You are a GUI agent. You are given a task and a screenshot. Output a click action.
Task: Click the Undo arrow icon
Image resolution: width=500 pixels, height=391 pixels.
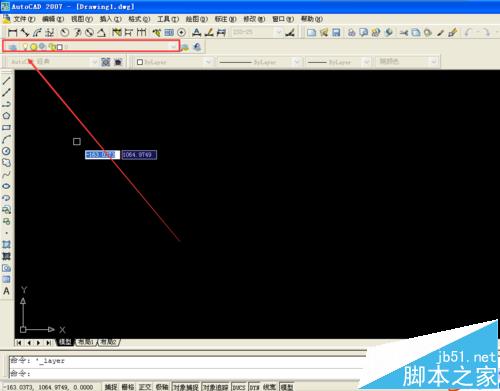pos(468,32)
